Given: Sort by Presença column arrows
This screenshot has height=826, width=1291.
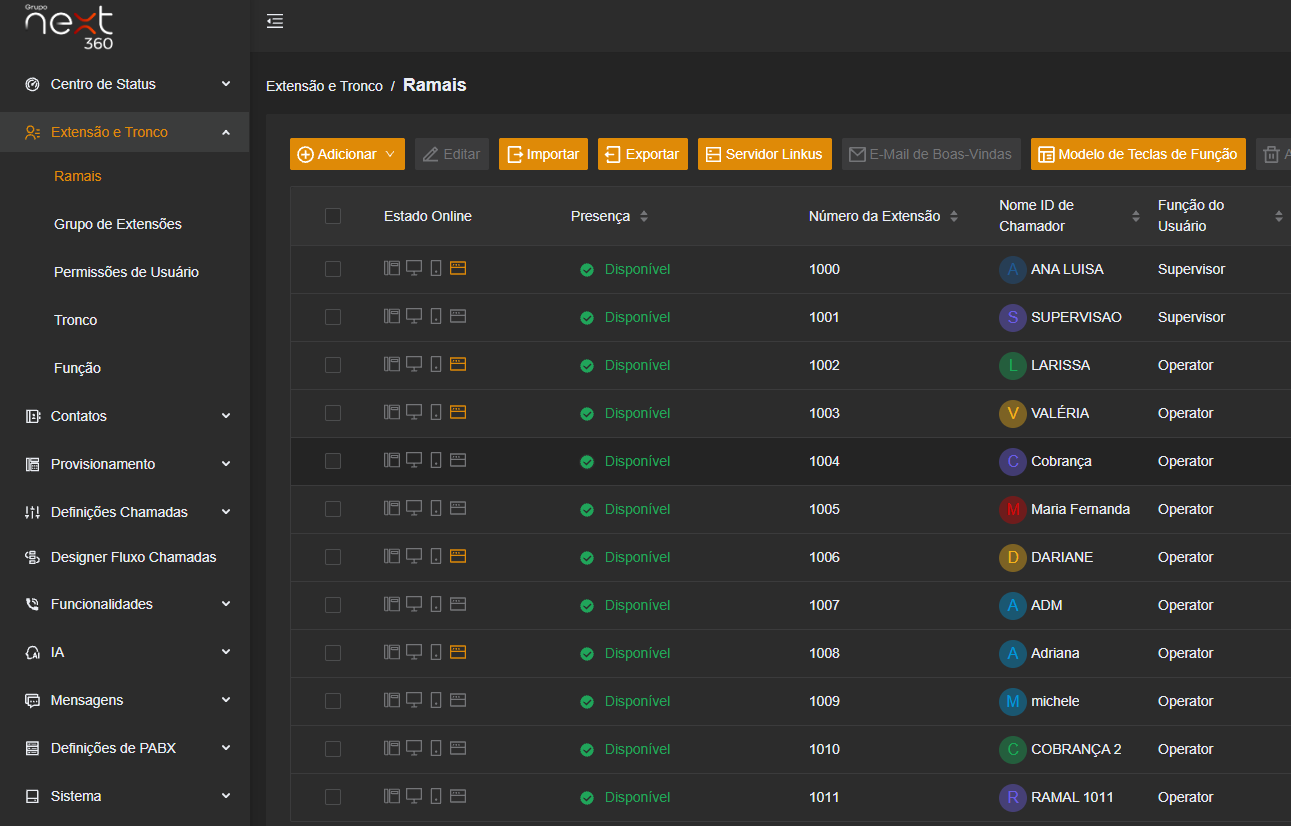Looking at the screenshot, I should [x=644, y=216].
